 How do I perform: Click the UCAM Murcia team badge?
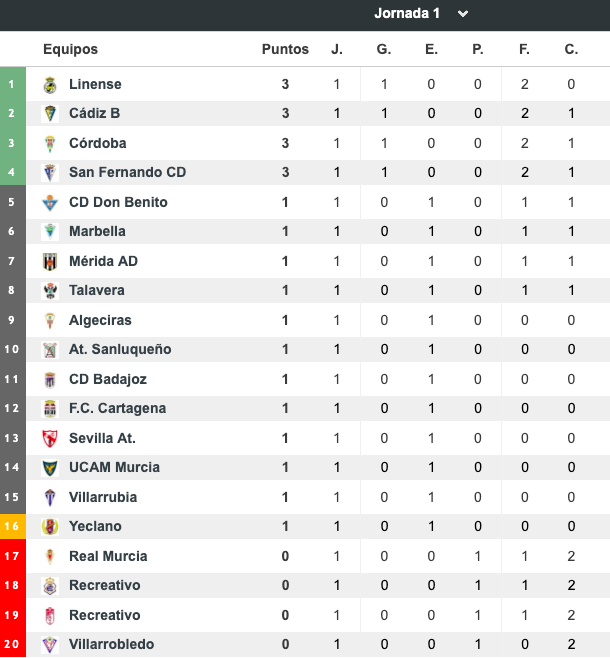[x=50, y=468]
